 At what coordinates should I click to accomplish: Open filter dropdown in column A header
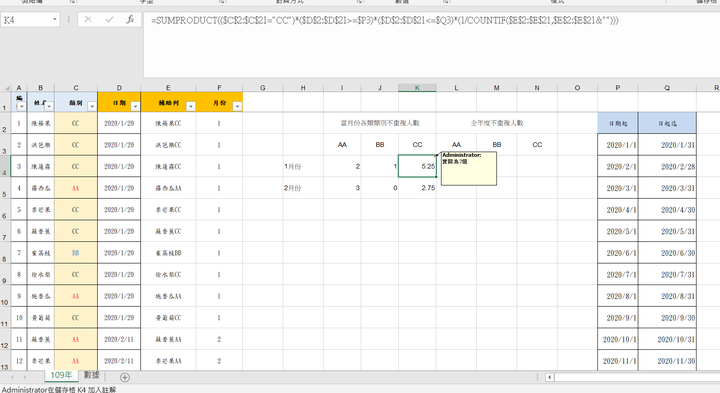click(x=22, y=107)
